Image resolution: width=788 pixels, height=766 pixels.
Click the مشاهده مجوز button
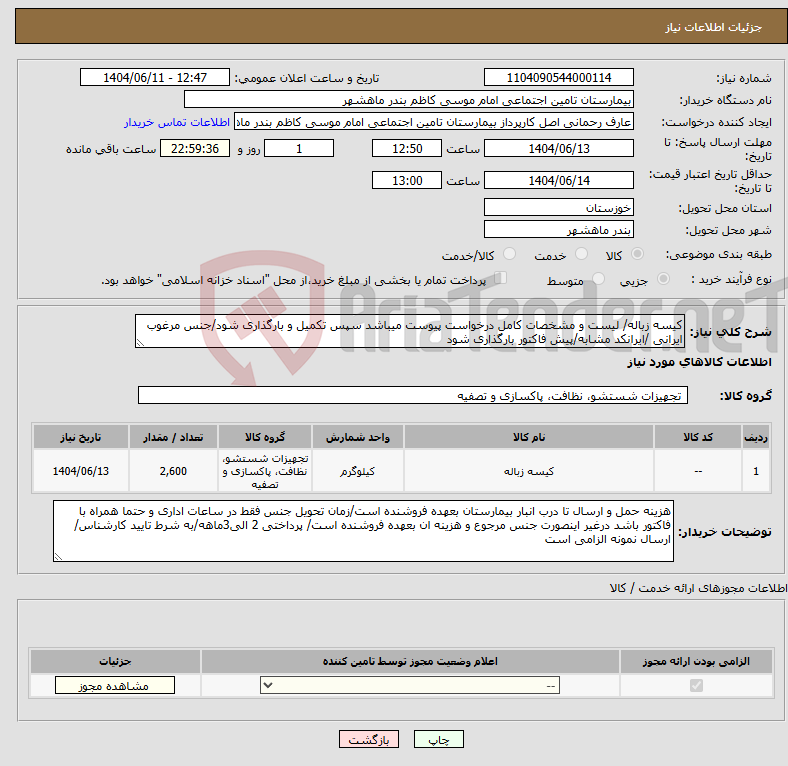click(x=115, y=686)
